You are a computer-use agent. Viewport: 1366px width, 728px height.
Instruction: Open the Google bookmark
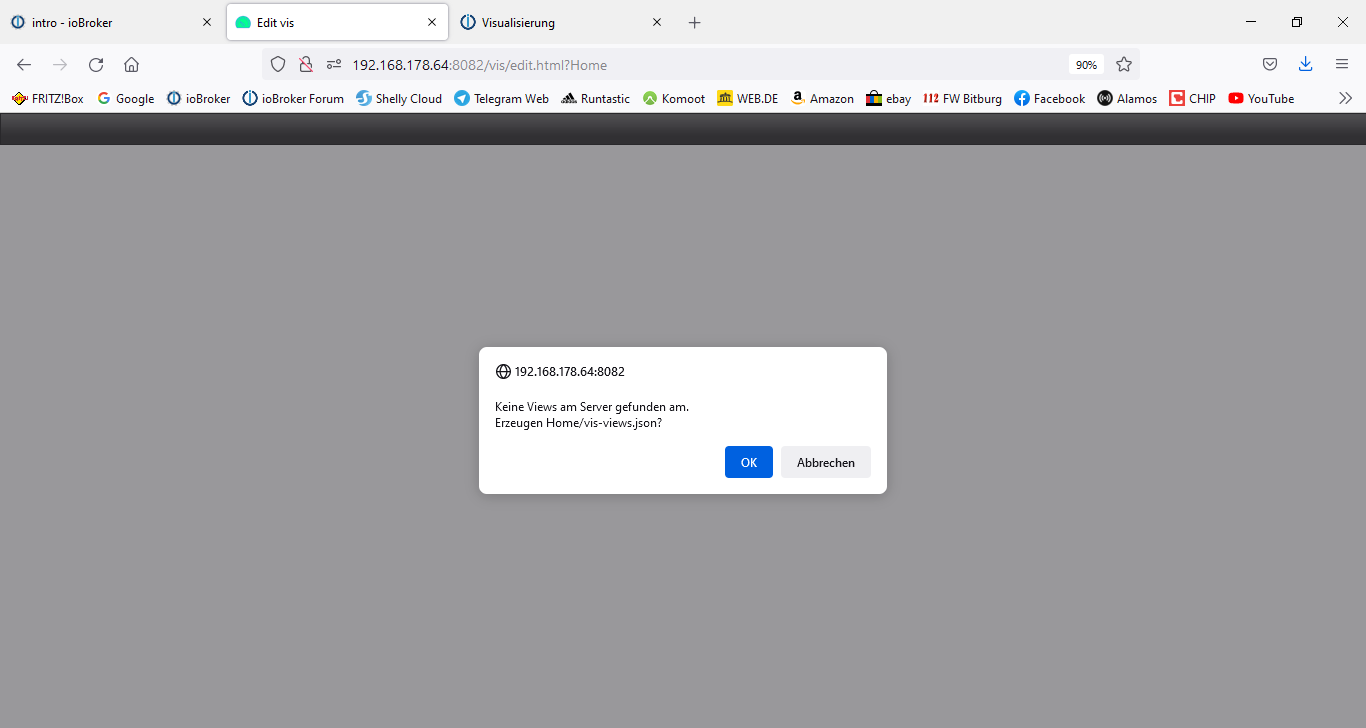click(x=126, y=98)
